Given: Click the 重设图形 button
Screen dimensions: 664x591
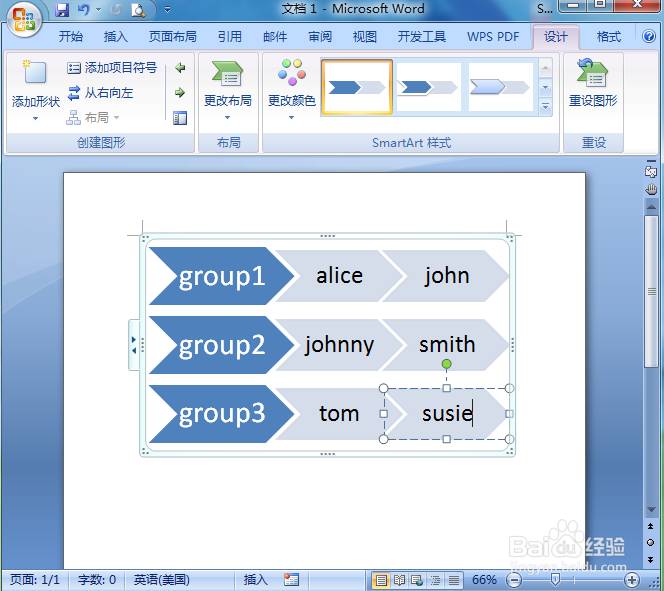Looking at the screenshot, I should [x=593, y=83].
